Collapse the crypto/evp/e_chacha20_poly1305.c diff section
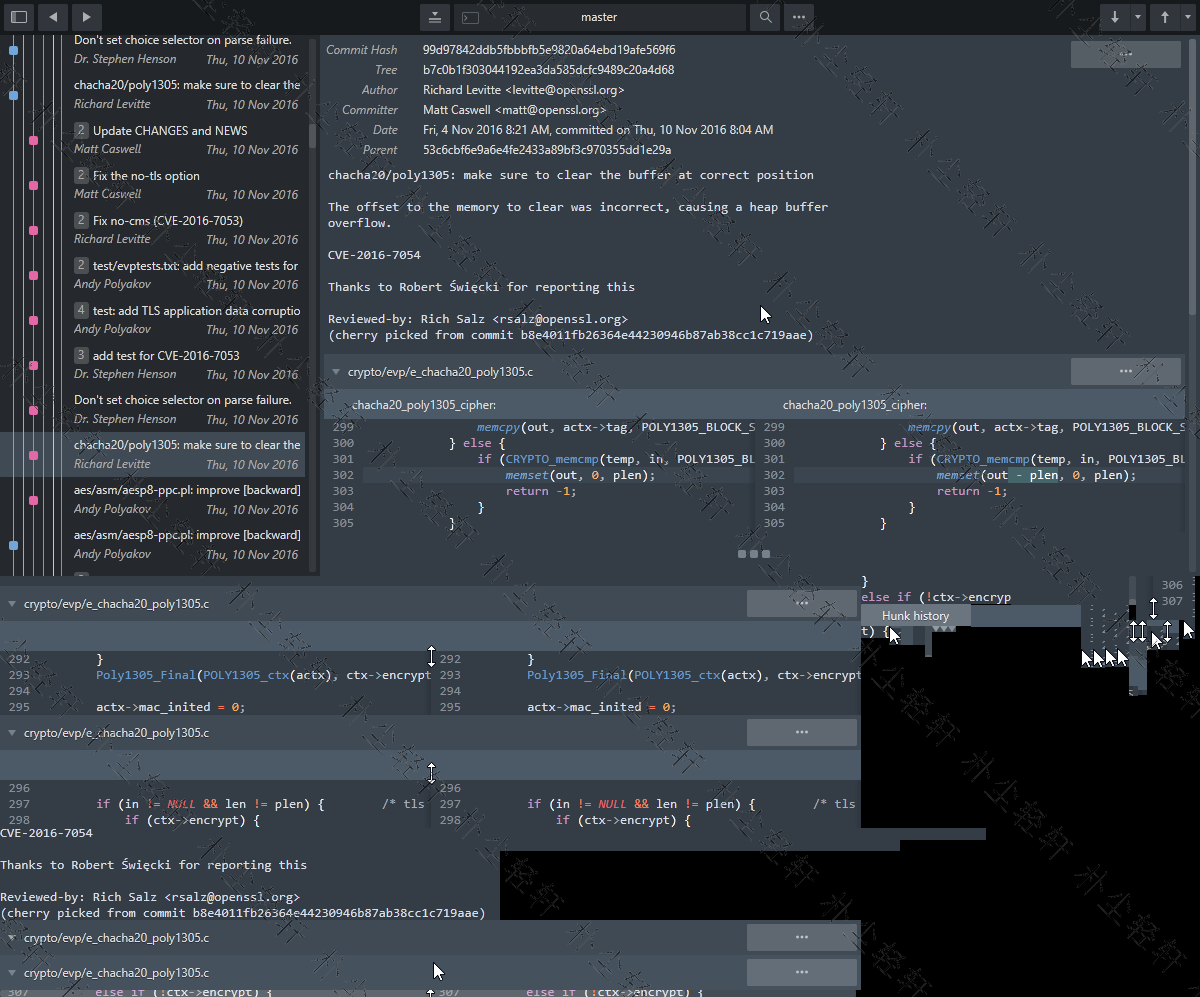 click(336, 370)
